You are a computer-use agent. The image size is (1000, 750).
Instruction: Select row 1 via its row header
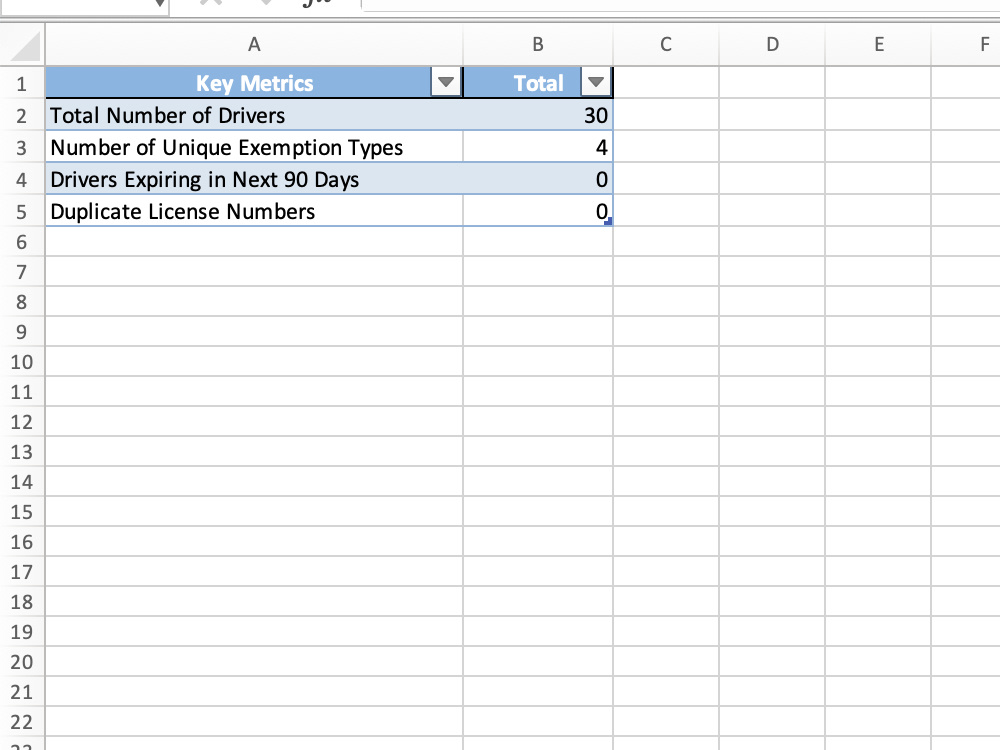(22, 84)
